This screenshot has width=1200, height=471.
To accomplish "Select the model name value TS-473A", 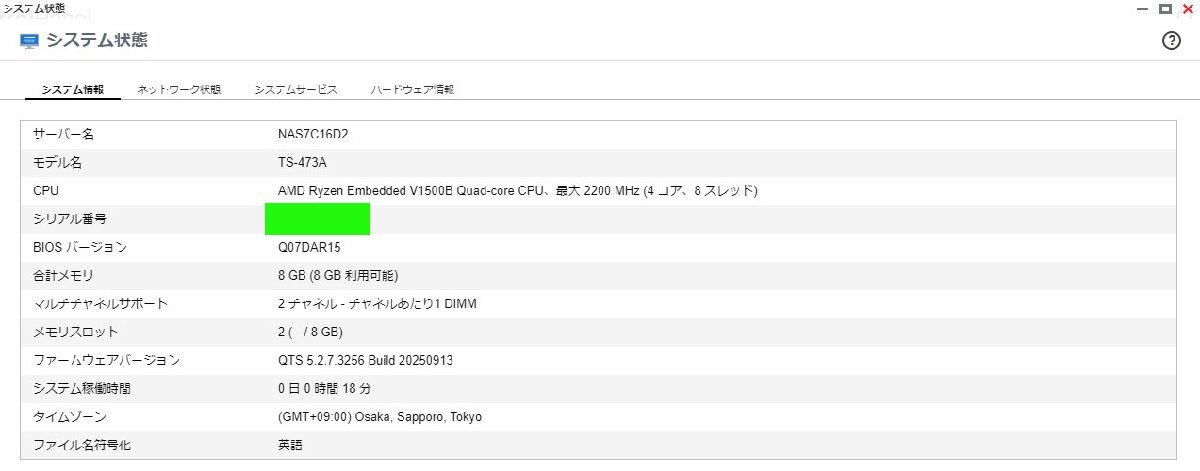I will [301, 162].
